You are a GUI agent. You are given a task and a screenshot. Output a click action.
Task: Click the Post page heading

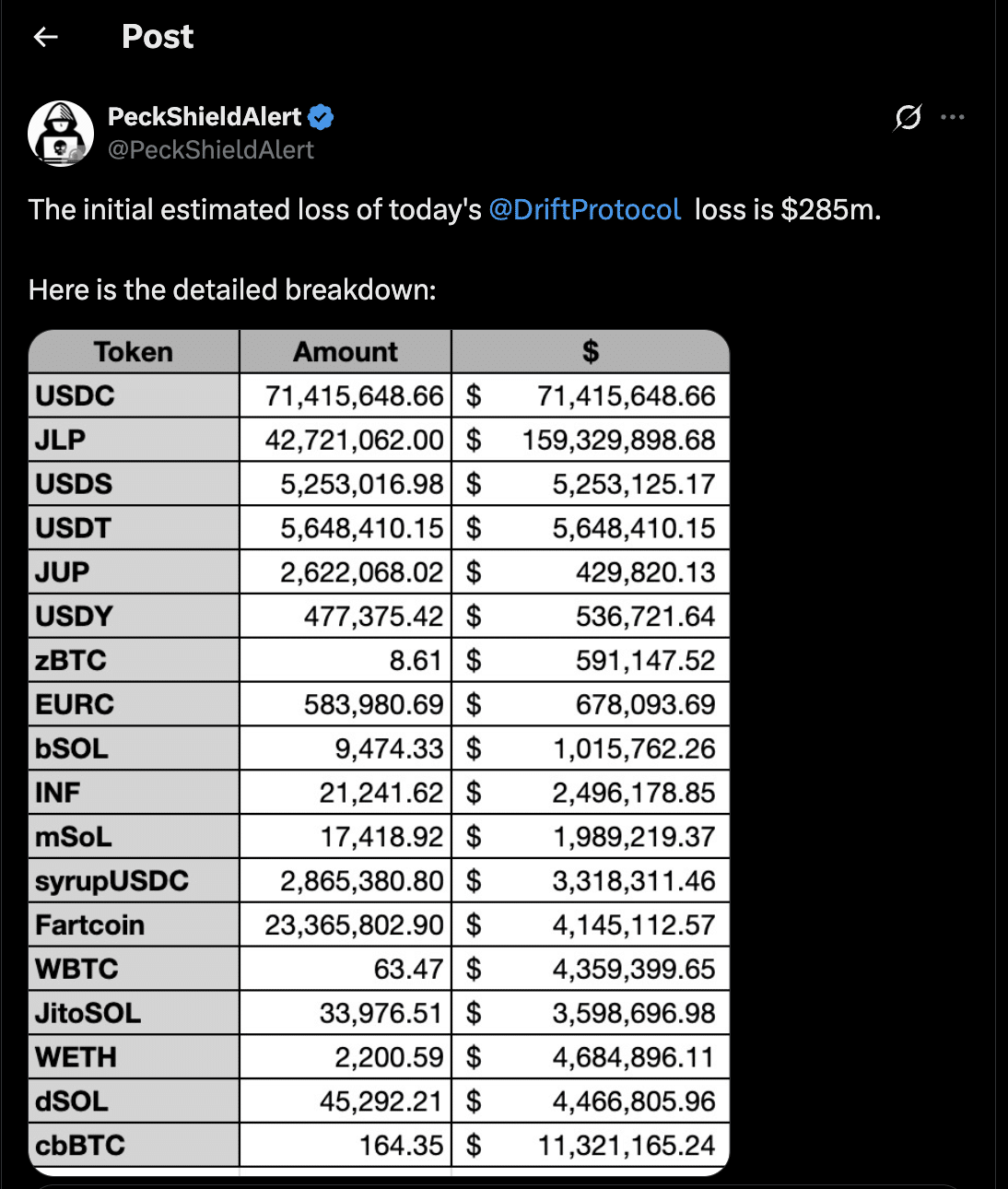(x=158, y=37)
